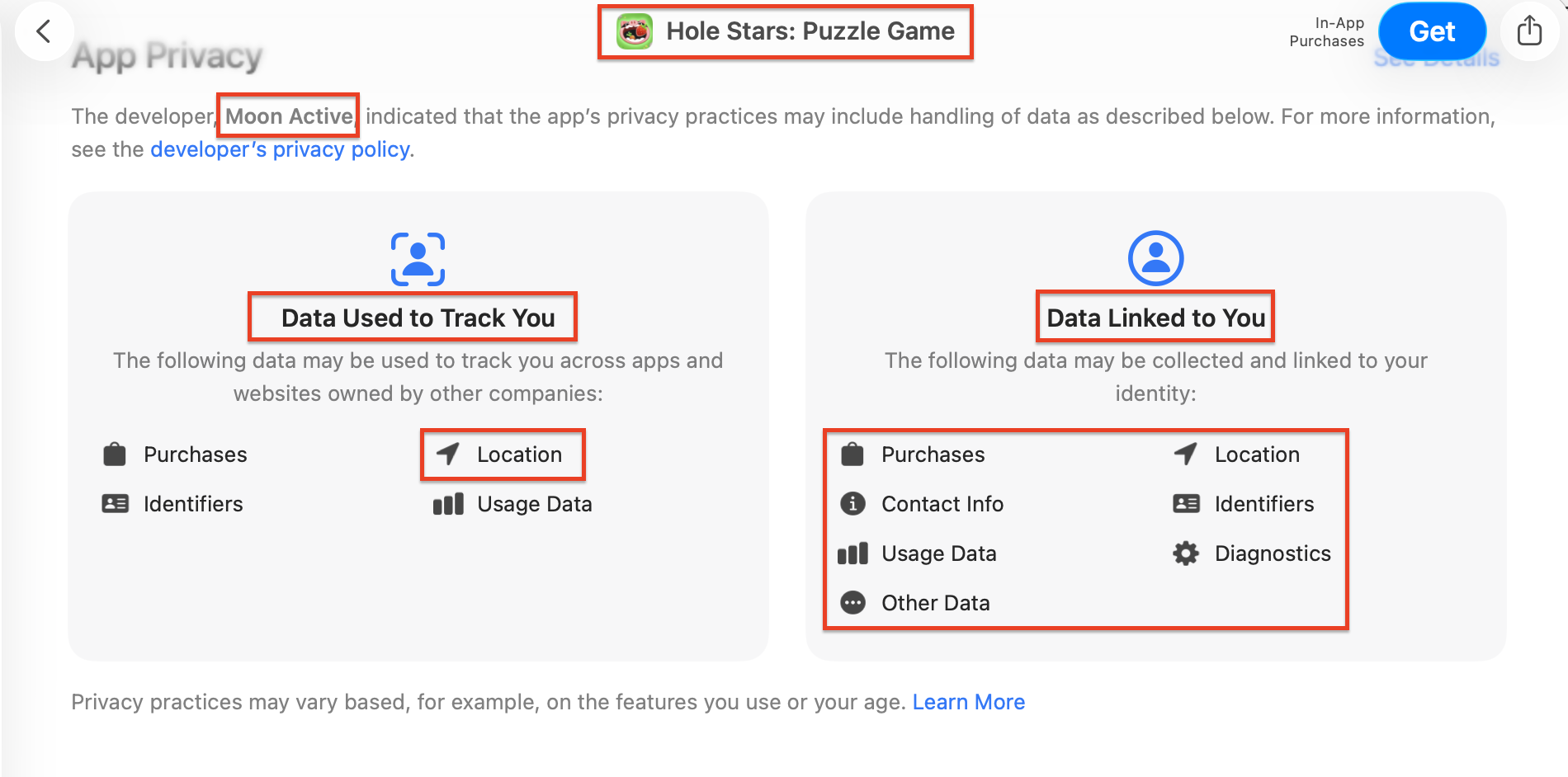Click the back chevron button
Viewport: 1568px width, 777px height.
[x=44, y=32]
